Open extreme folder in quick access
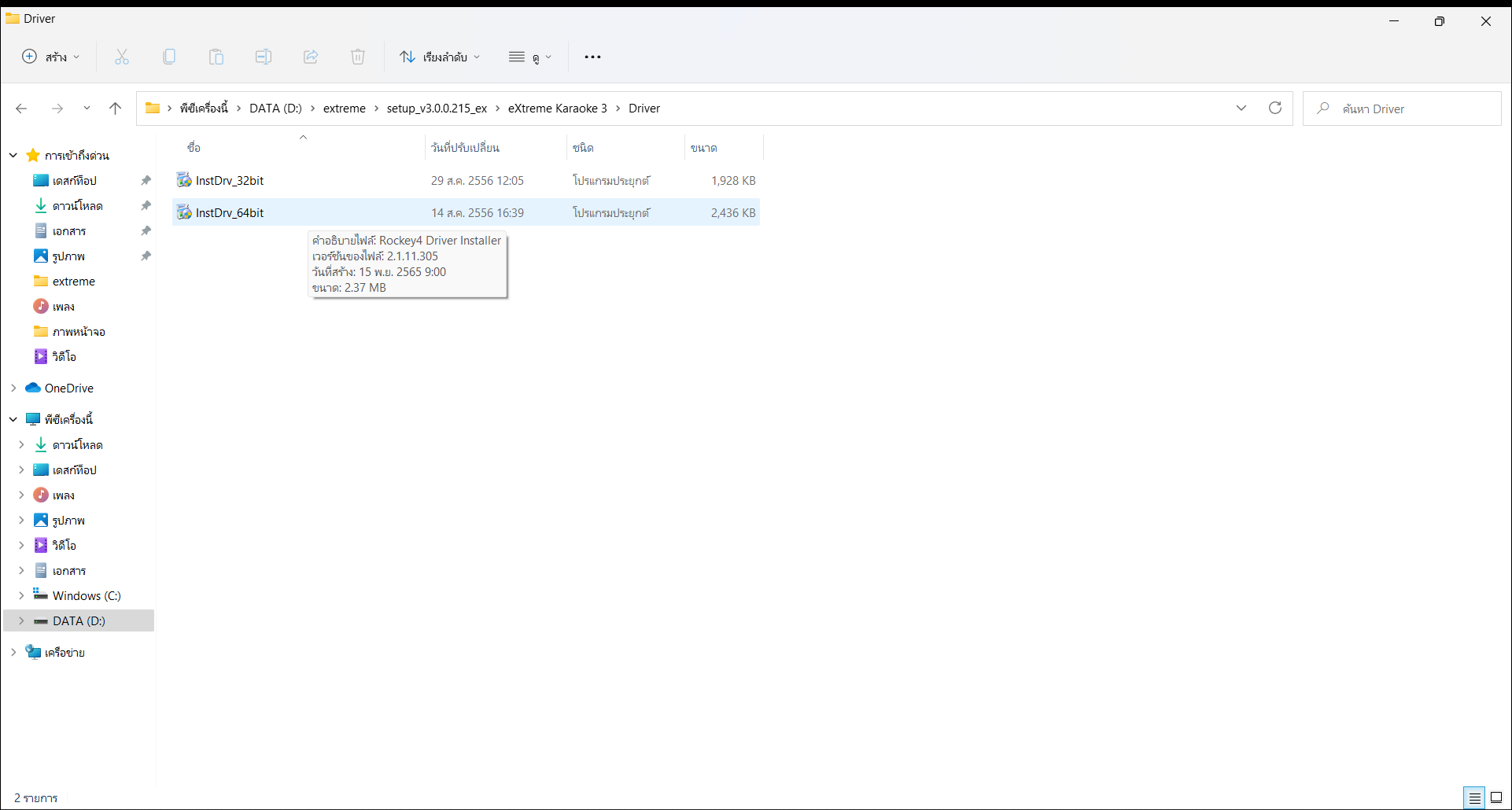The height and width of the screenshot is (810, 1512). coord(74,281)
